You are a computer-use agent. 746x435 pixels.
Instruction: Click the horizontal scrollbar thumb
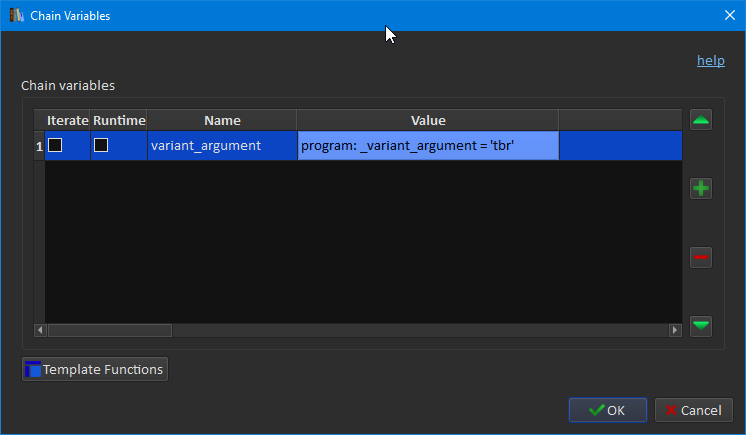click(110, 330)
